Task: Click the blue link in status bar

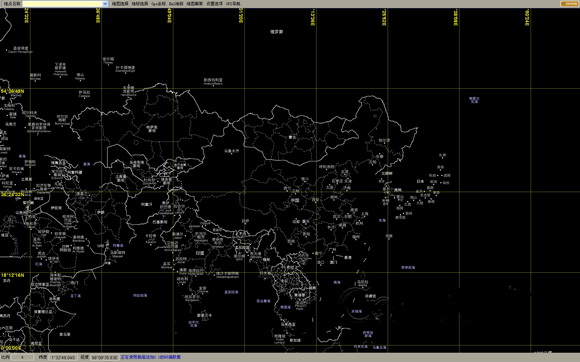Action: pyautogui.click(x=151, y=357)
